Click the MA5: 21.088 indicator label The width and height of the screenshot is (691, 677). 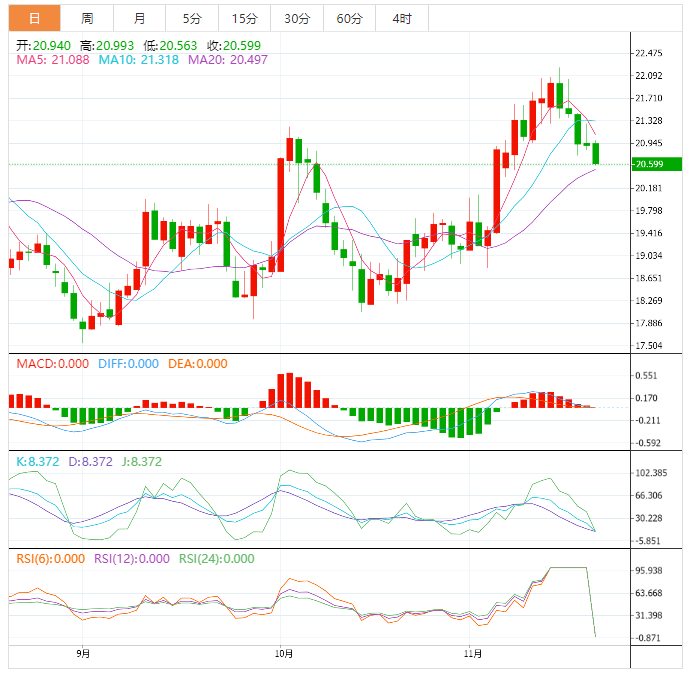(x=53, y=60)
